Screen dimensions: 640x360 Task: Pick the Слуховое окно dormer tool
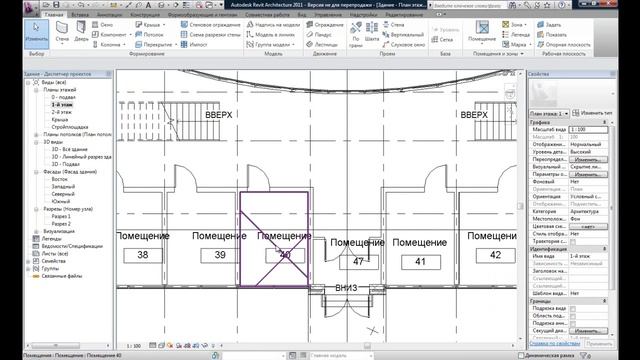point(404,44)
